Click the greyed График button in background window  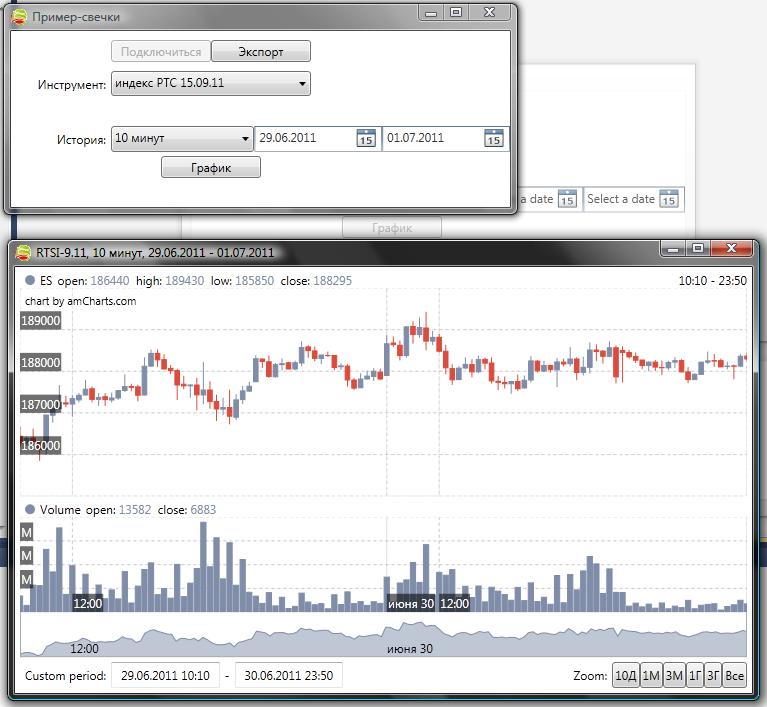click(392, 228)
